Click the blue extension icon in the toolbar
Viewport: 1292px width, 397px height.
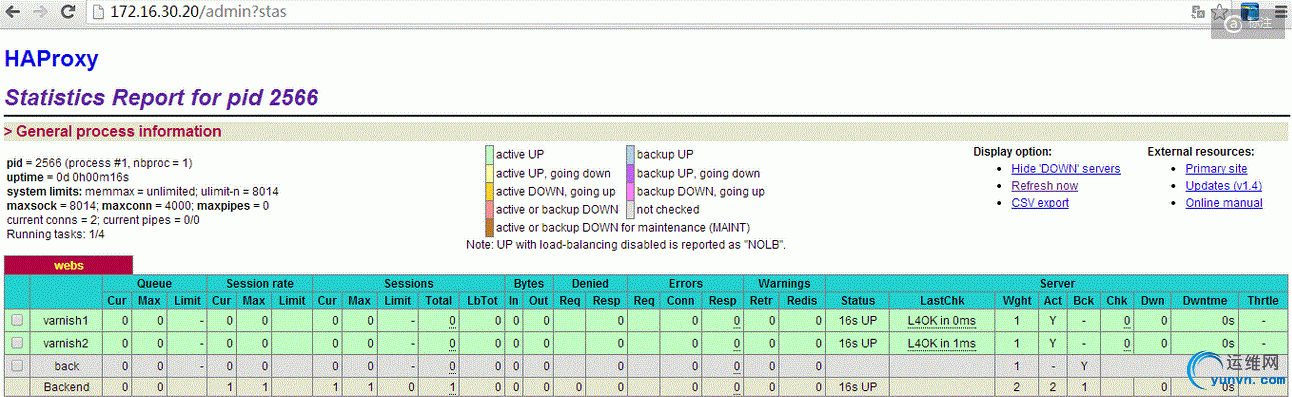click(x=1250, y=12)
